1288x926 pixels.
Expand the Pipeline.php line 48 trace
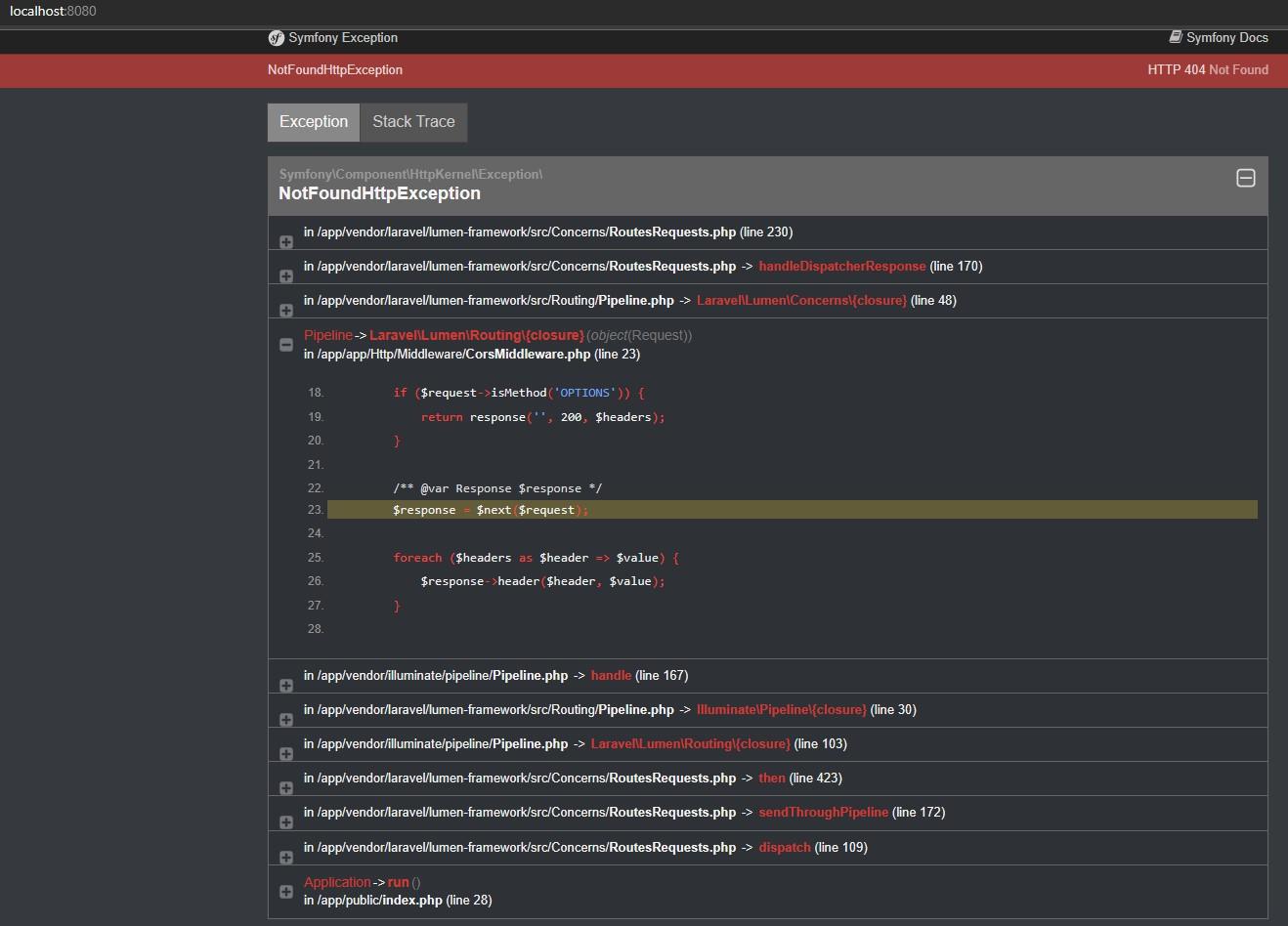pyautogui.click(x=286, y=311)
